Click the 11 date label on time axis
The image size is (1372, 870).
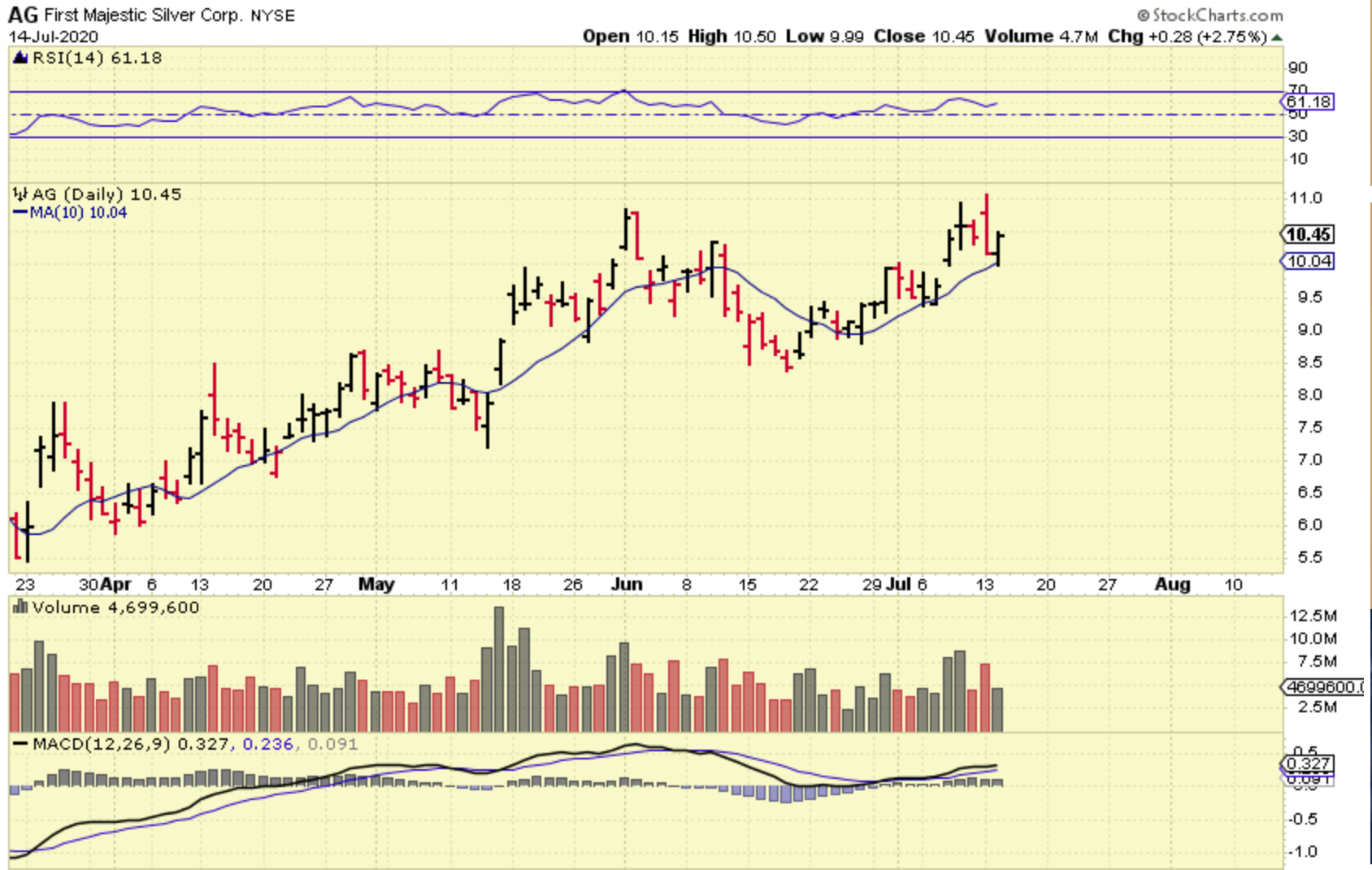pos(449,584)
